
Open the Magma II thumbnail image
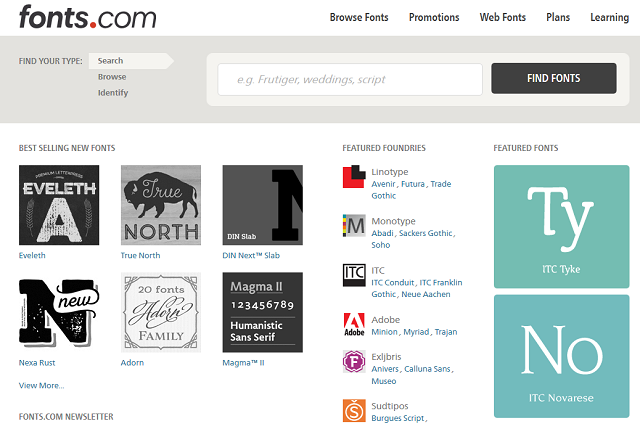point(262,313)
